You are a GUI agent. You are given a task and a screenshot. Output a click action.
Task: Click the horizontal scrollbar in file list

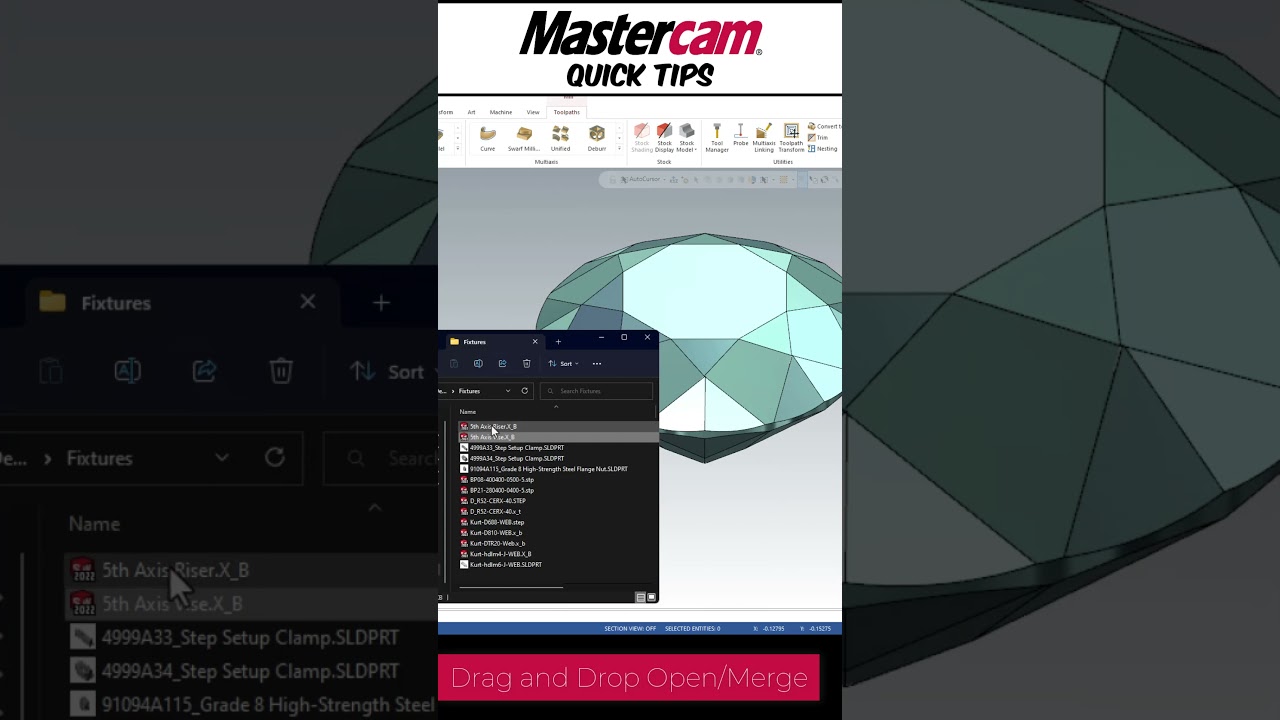(510, 587)
